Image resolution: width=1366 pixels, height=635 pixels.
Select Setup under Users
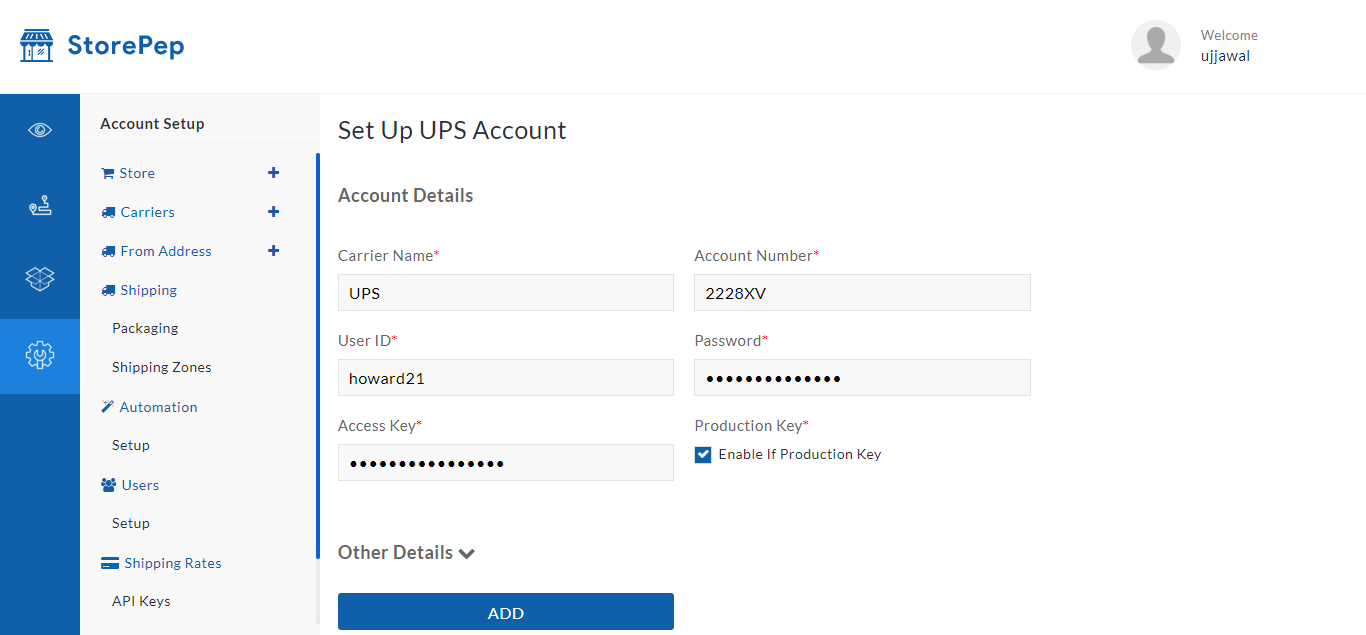pos(131,523)
